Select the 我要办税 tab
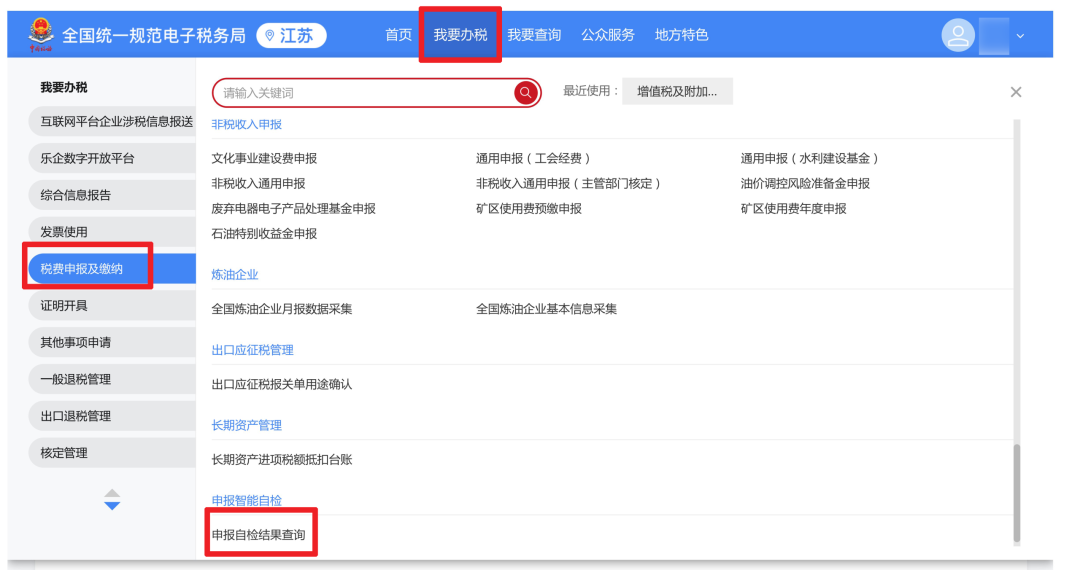 pos(460,35)
